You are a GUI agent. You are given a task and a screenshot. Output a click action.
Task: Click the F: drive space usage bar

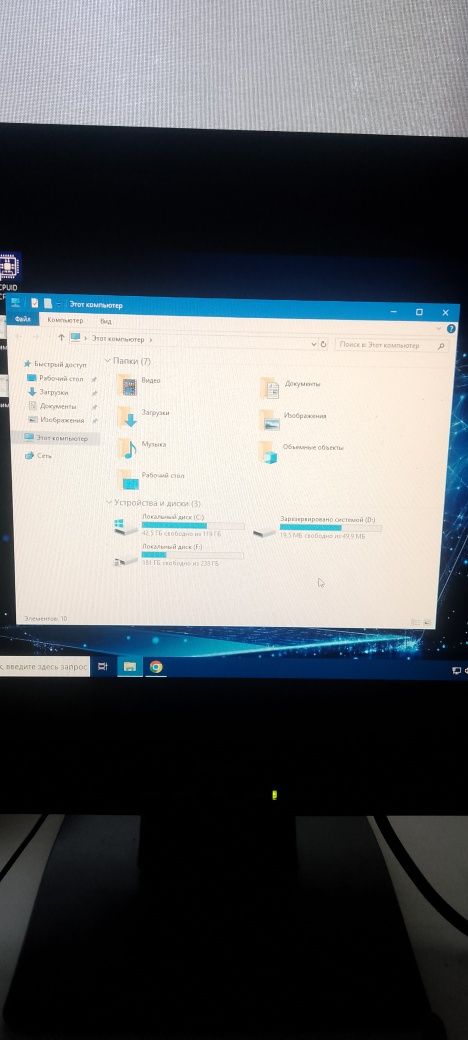(192, 554)
